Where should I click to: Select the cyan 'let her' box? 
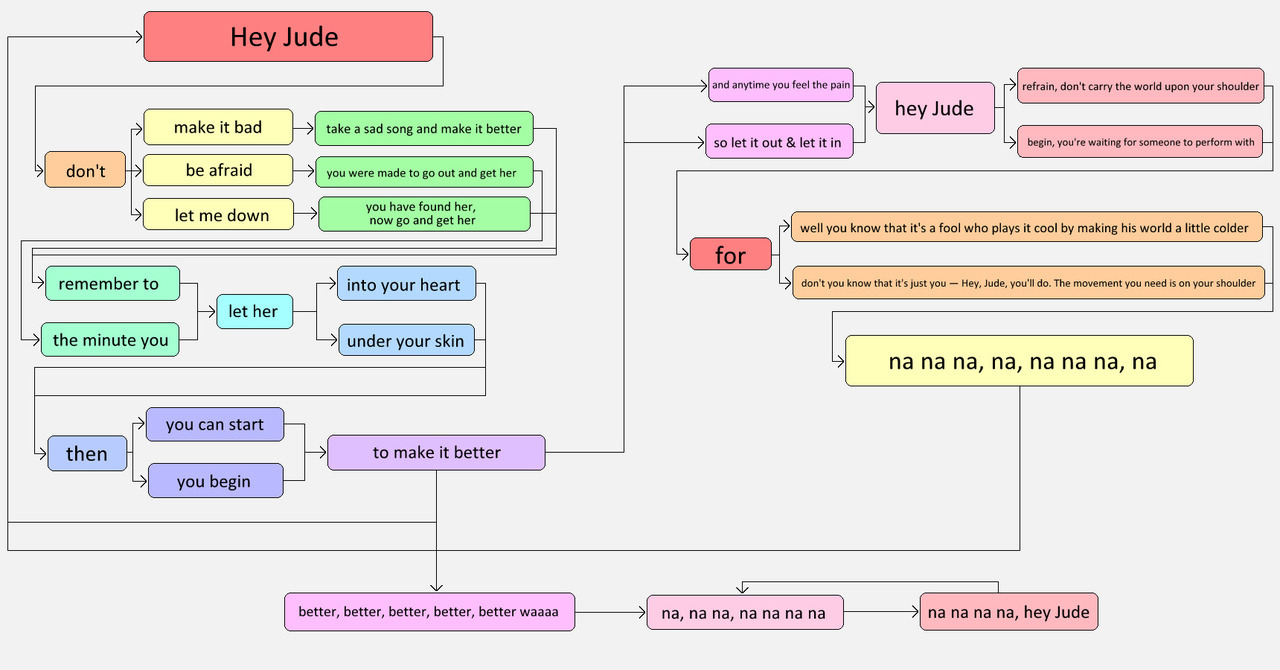coord(254,312)
